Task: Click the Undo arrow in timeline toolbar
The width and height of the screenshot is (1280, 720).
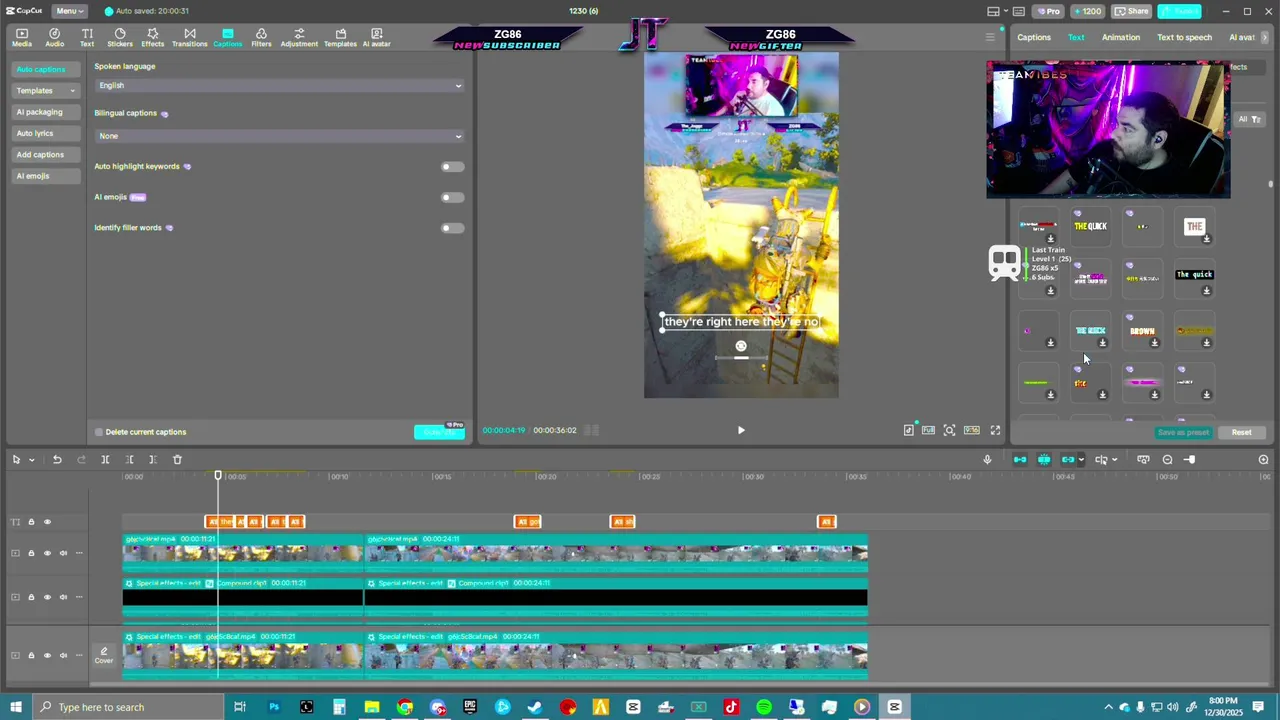Action: point(57,459)
